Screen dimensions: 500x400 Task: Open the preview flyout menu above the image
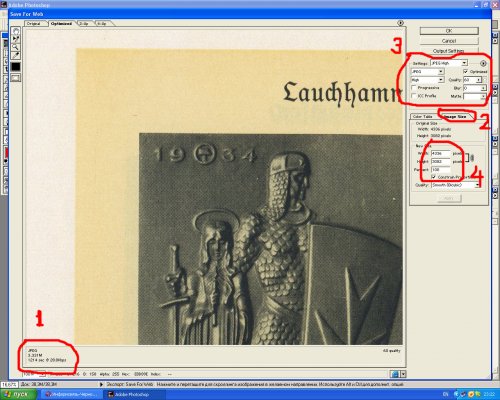pyautogui.click(x=401, y=23)
